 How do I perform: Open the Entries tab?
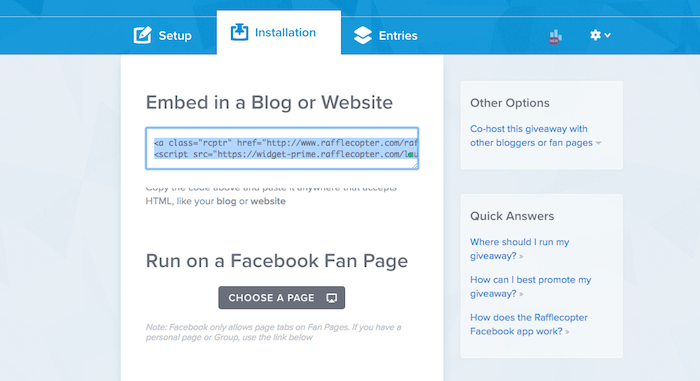(x=385, y=35)
